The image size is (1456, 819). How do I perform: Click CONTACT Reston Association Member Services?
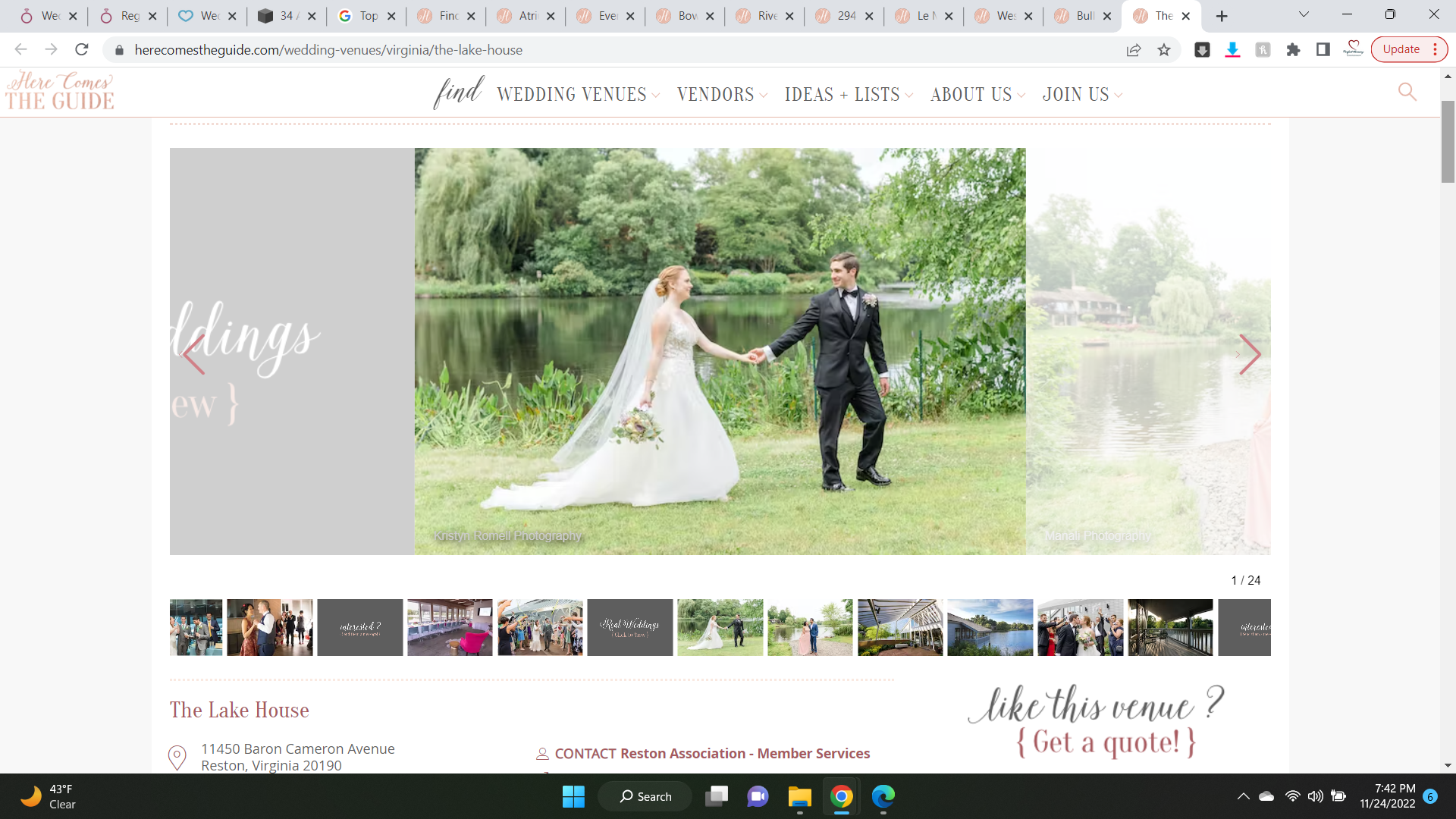point(711,754)
